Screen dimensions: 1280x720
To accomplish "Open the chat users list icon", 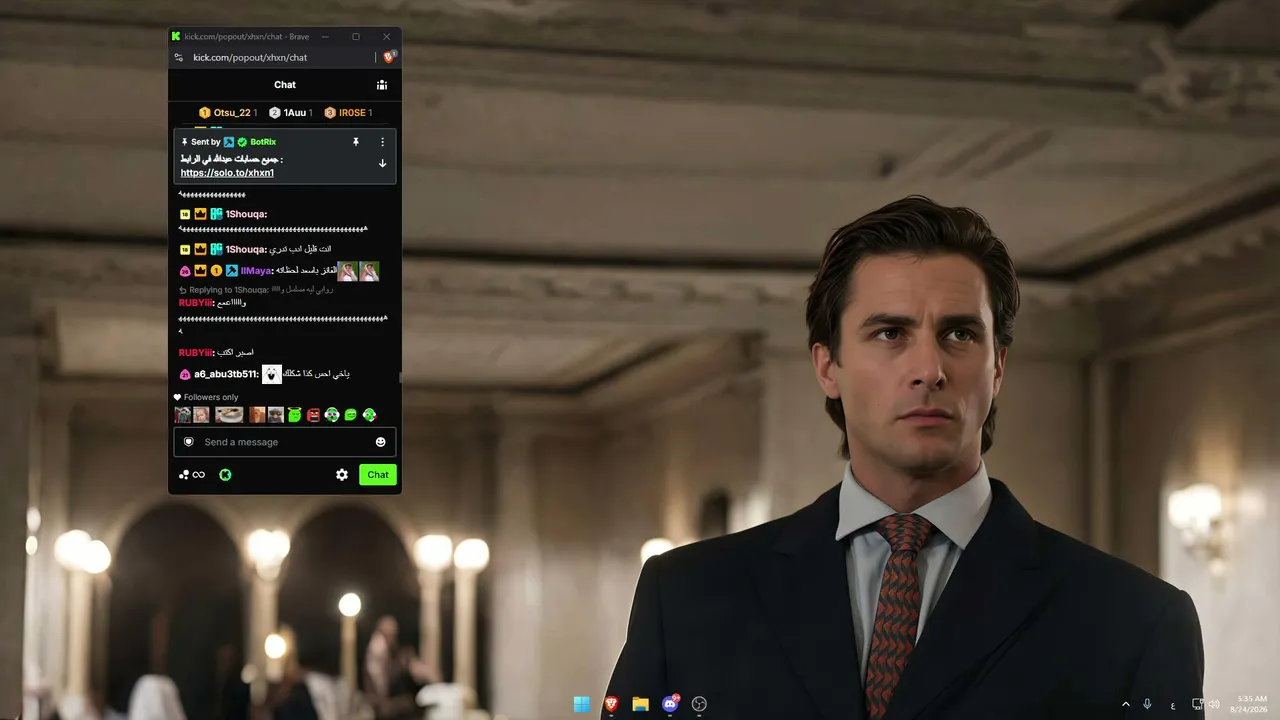I will tap(382, 85).
